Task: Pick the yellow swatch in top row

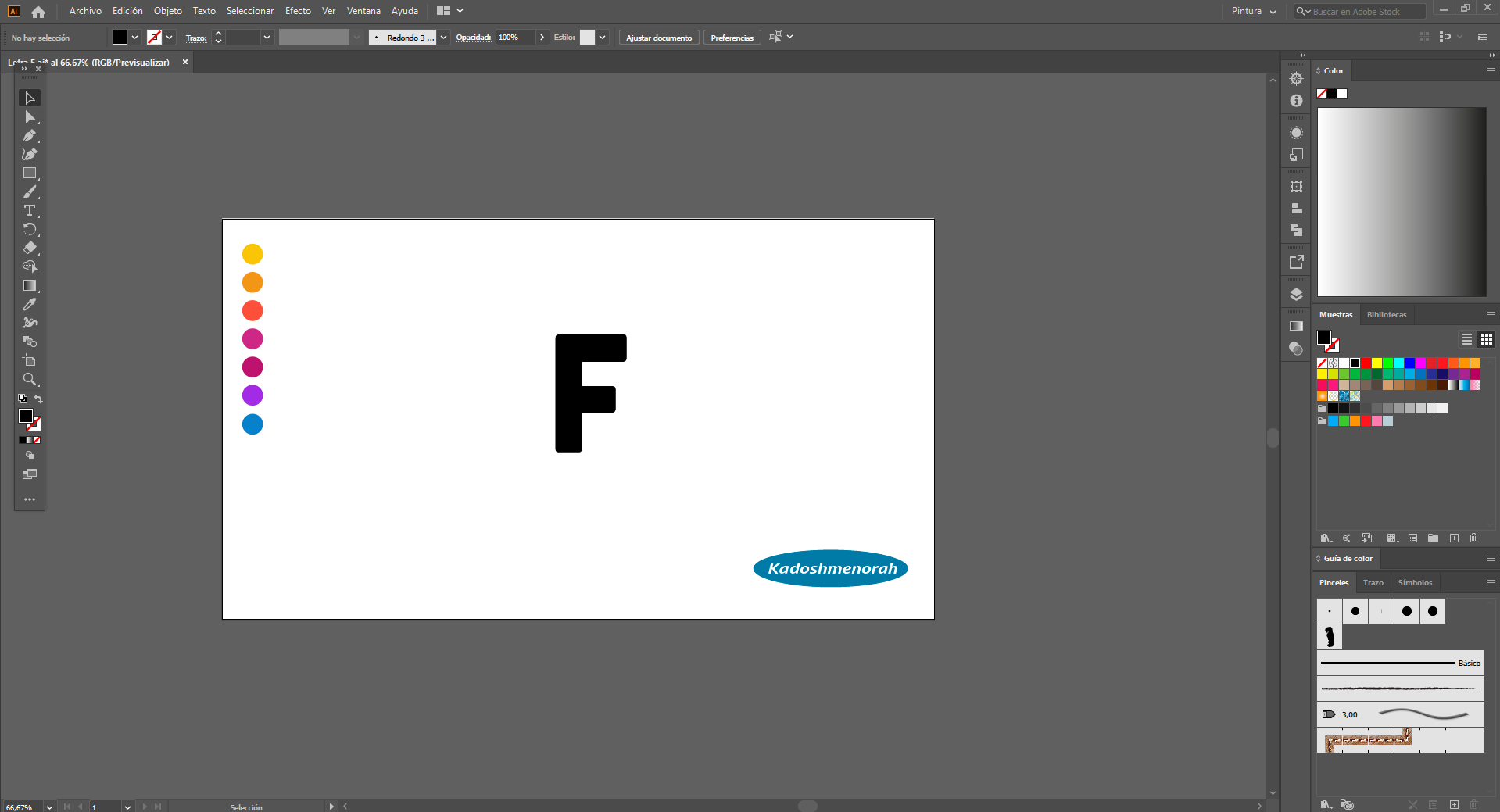Action: click(1376, 363)
